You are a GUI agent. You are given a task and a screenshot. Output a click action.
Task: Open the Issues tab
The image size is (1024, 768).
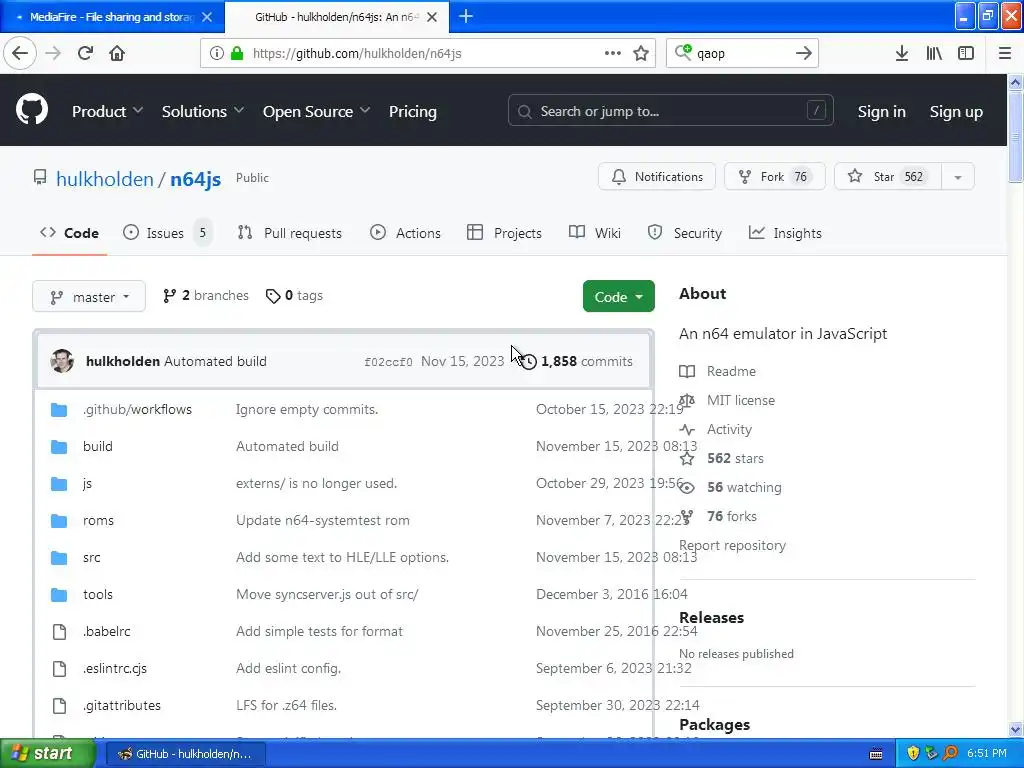(x=167, y=233)
